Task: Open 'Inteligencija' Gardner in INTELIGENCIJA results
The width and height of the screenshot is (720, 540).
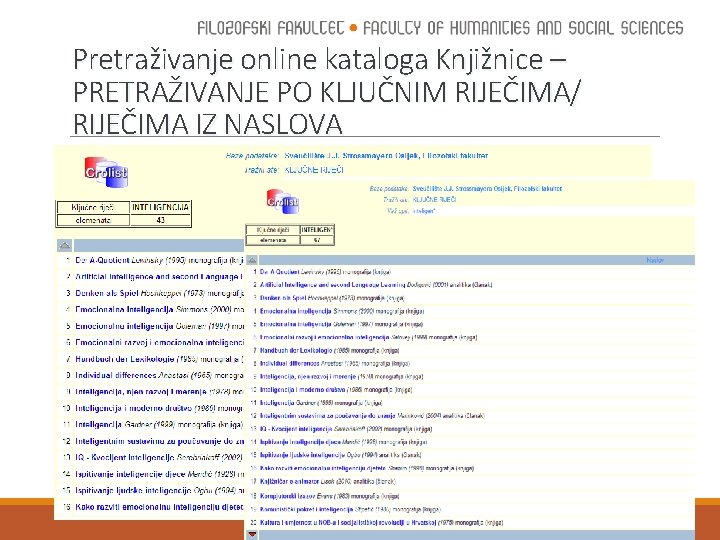Action: click(98, 425)
